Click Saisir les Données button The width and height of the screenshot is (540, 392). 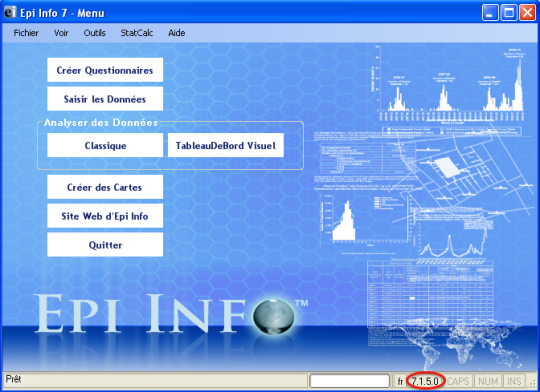pyautogui.click(x=105, y=99)
